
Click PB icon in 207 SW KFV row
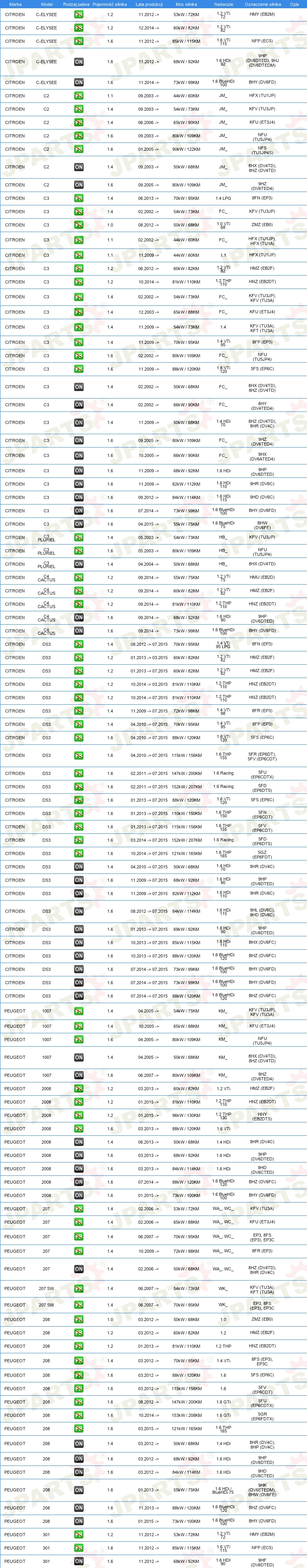click(x=79, y=1288)
